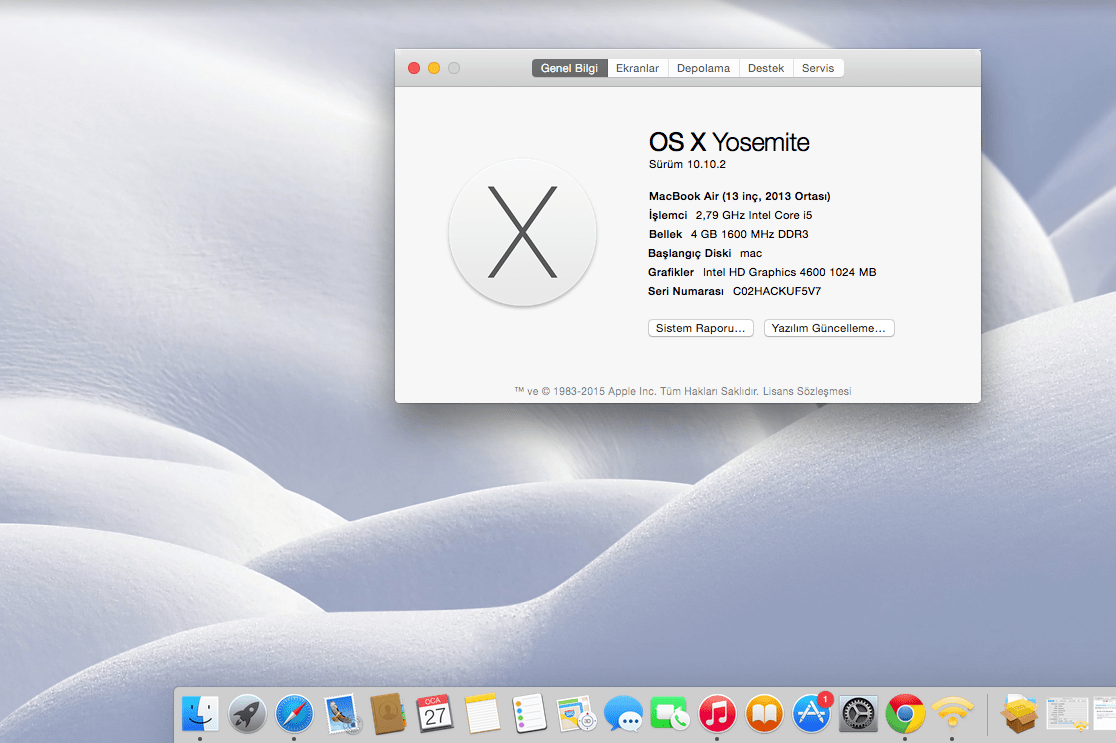Open App Store icon with badge
The width and height of the screenshot is (1116, 743).
(811, 714)
